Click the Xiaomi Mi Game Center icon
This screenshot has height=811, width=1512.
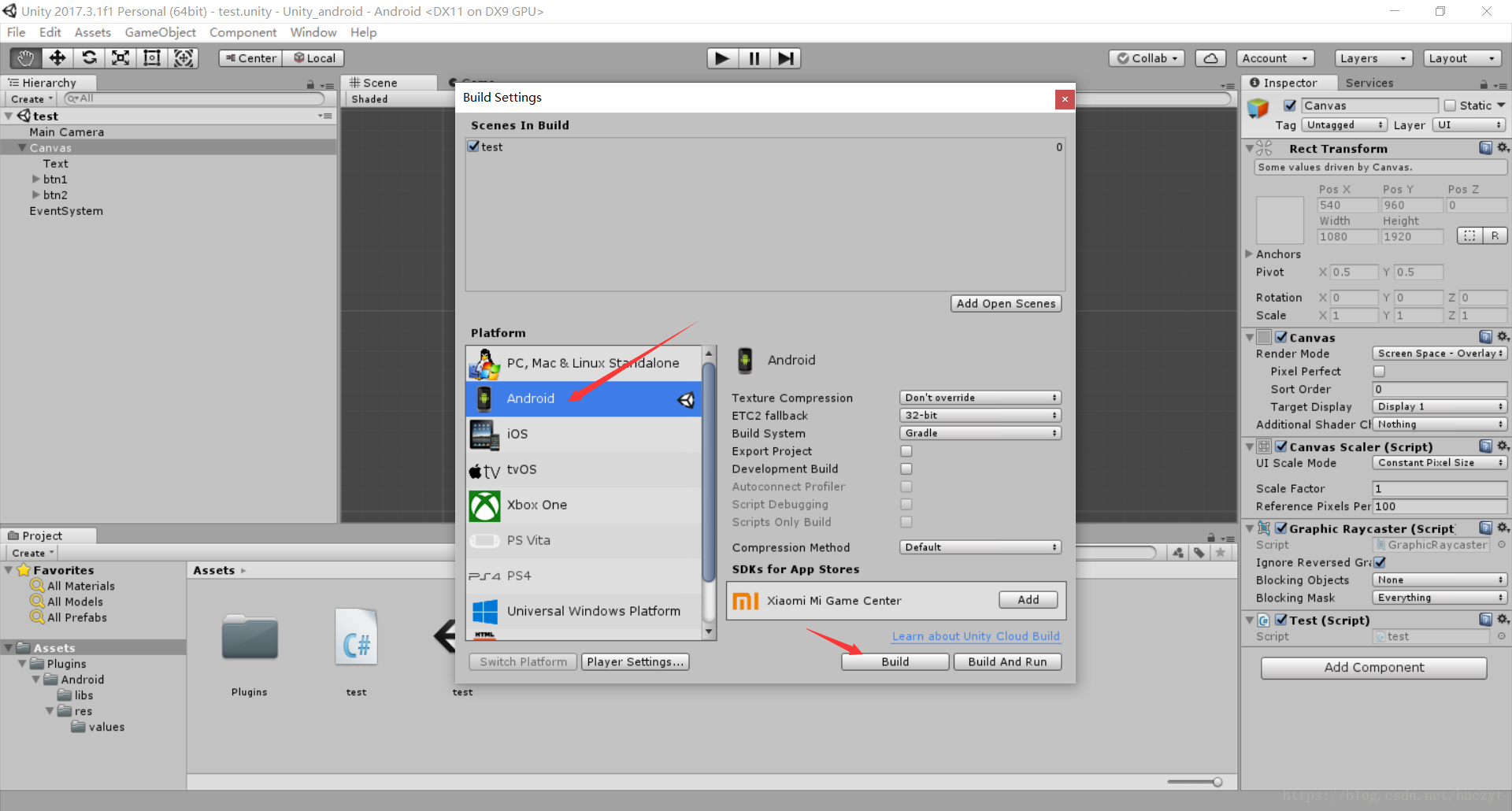tap(745, 601)
